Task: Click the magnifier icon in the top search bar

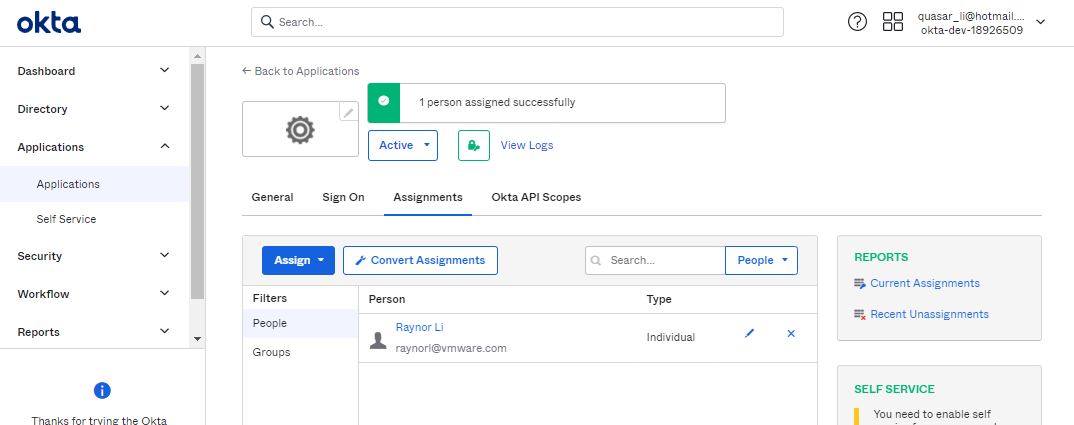Action: [x=267, y=22]
